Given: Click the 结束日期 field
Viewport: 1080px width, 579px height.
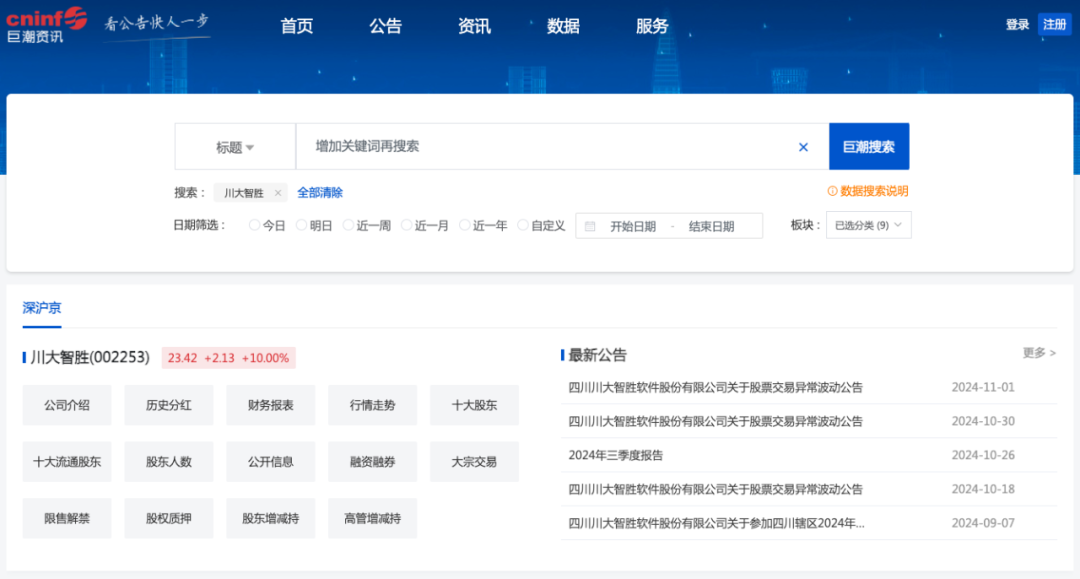Looking at the screenshot, I should pyautogui.click(x=712, y=227).
